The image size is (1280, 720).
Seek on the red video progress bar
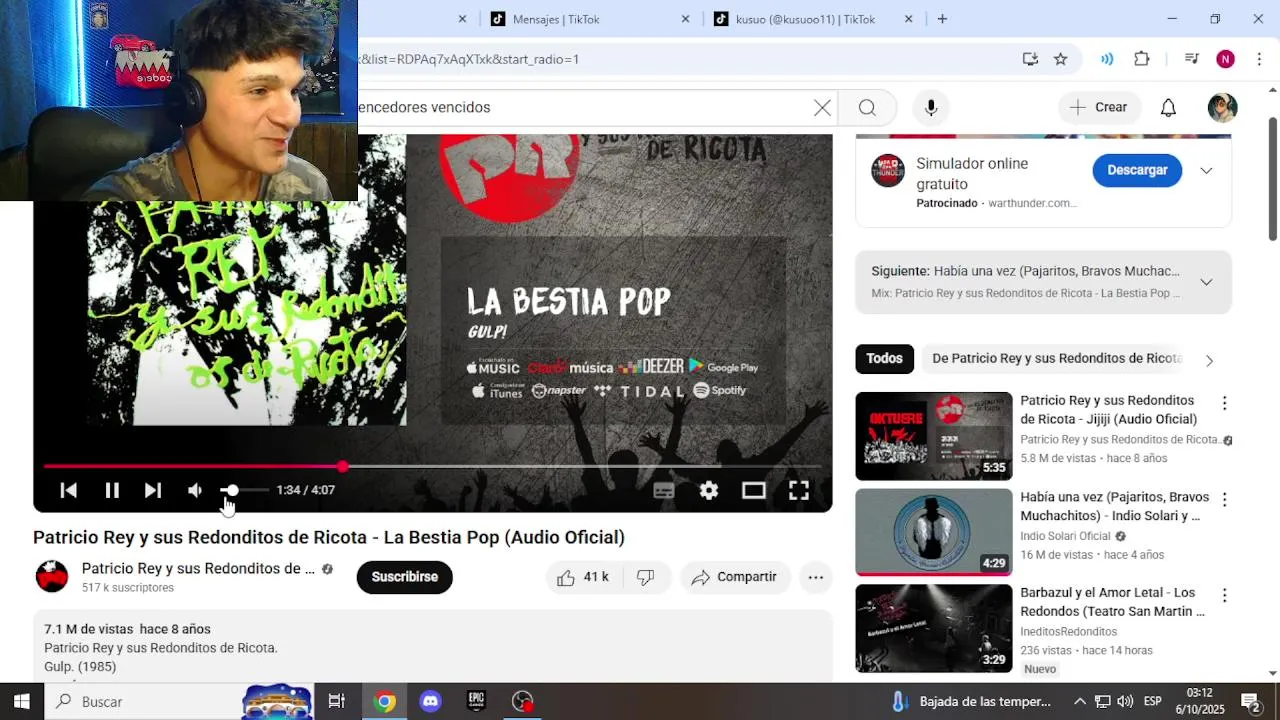(x=432, y=466)
